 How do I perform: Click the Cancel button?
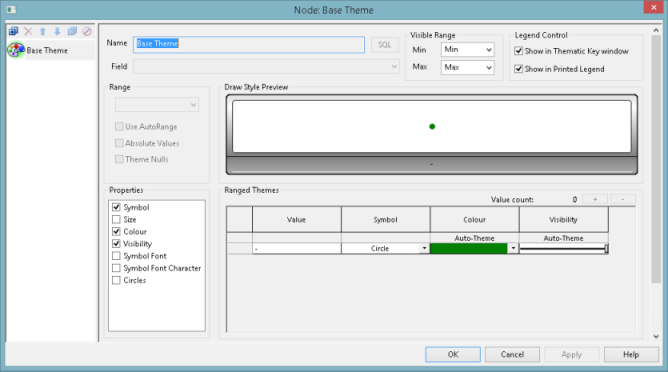pos(513,355)
